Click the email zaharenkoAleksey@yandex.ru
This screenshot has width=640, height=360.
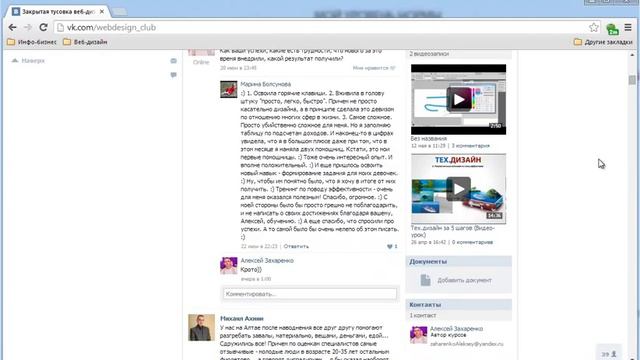(x=467, y=344)
